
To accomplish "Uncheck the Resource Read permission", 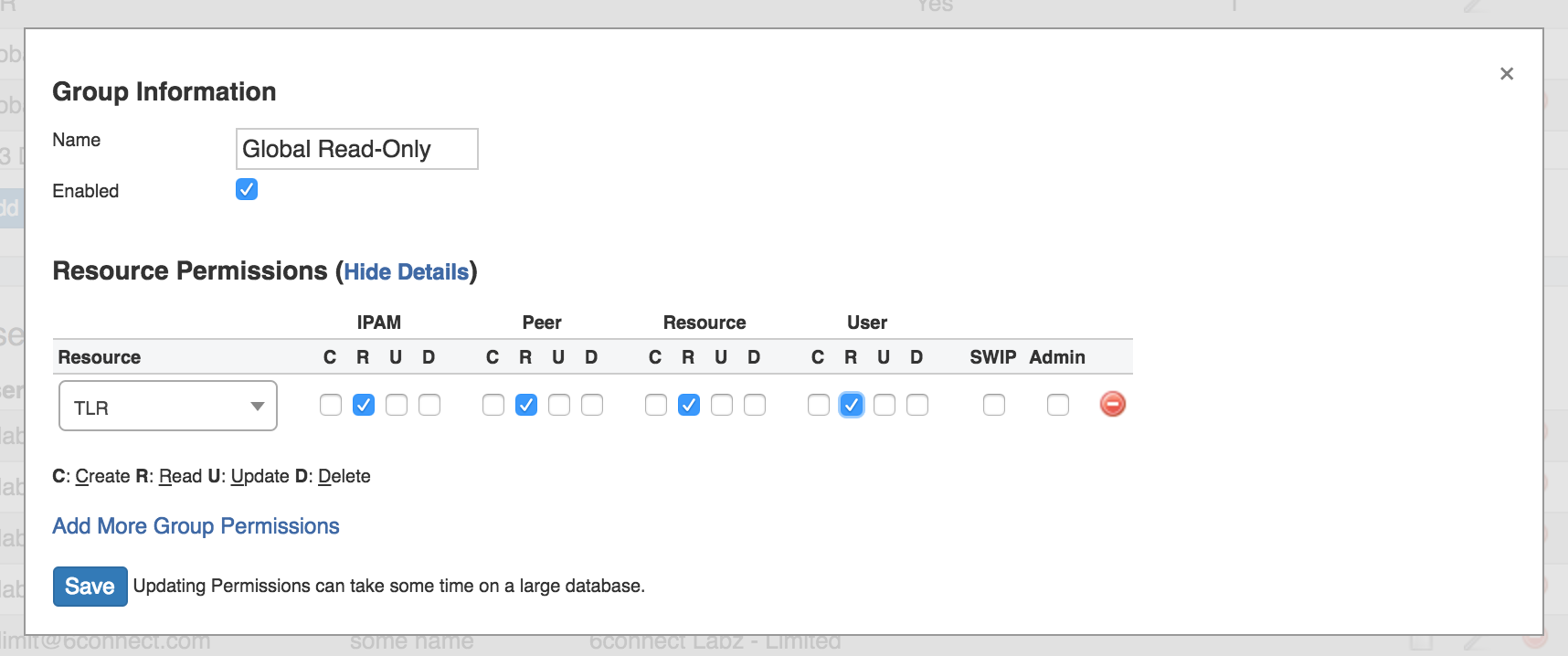I will (x=689, y=405).
